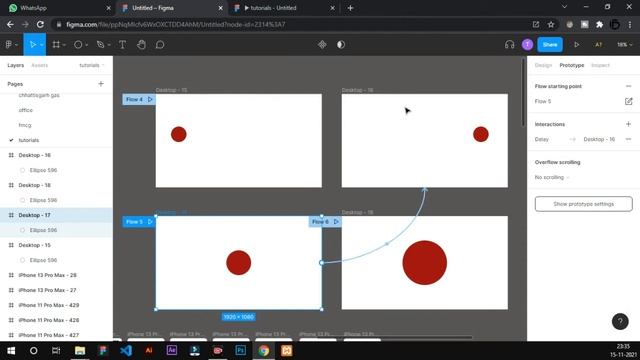This screenshot has height=360, width=640.
Task: Click the browser address bar URL
Action: [176, 24]
